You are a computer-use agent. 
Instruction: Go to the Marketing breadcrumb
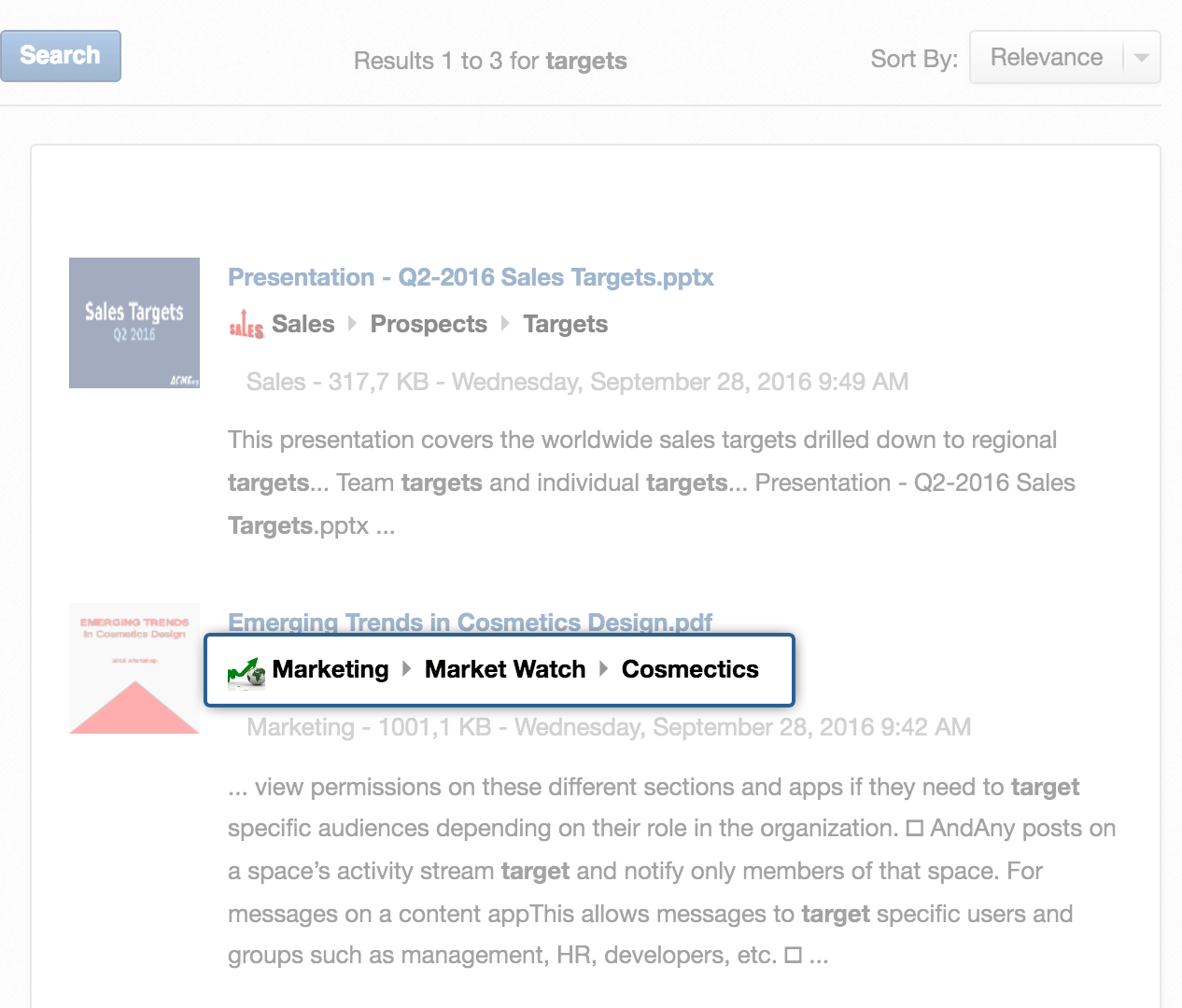pos(331,669)
